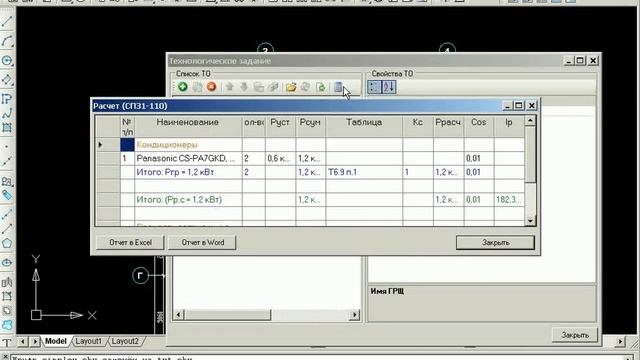Select the Arc tool in left toolbar
The height and width of the screenshot is (360, 640).
click(7, 41)
